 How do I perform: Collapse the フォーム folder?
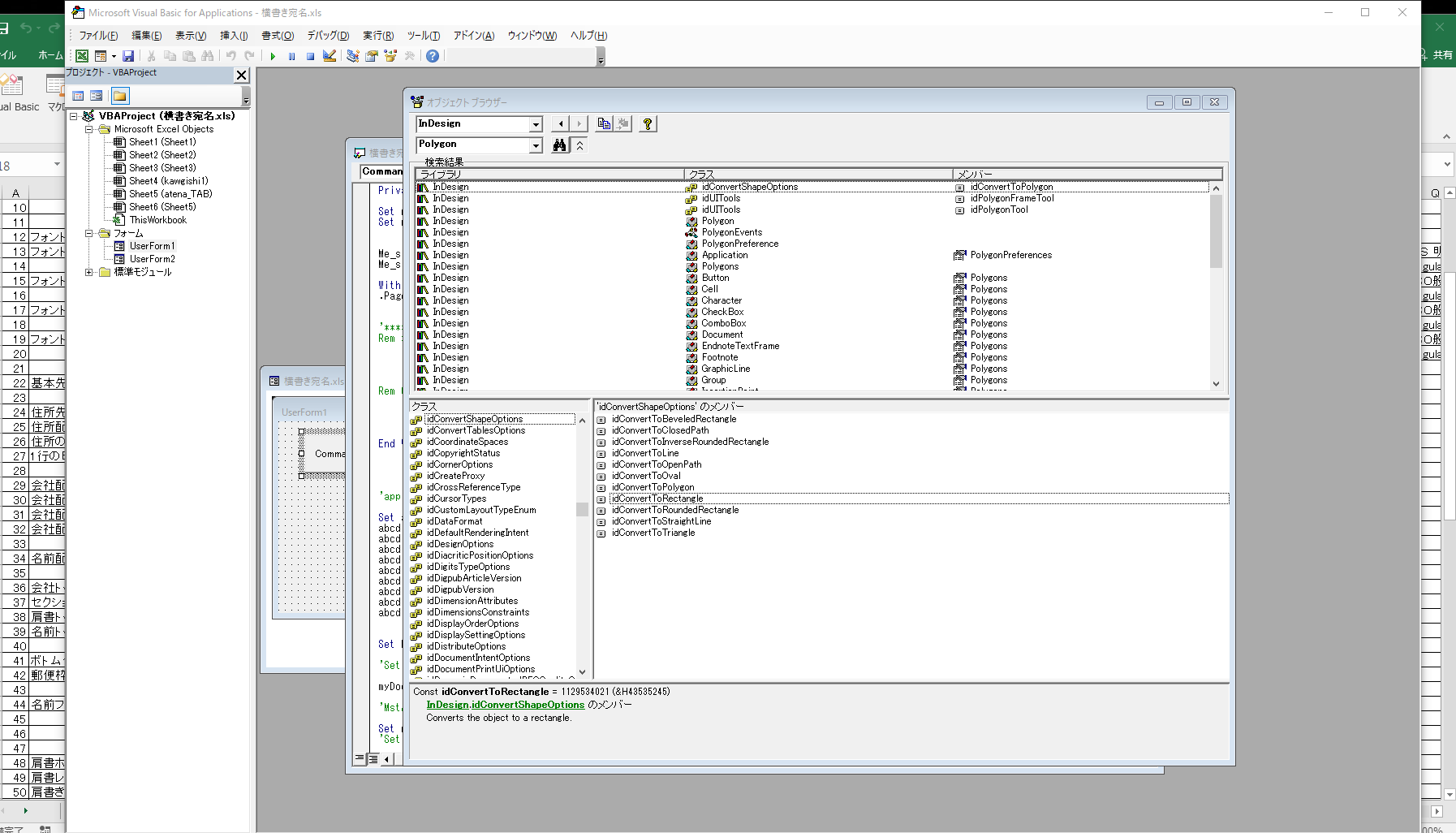pos(89,233)
